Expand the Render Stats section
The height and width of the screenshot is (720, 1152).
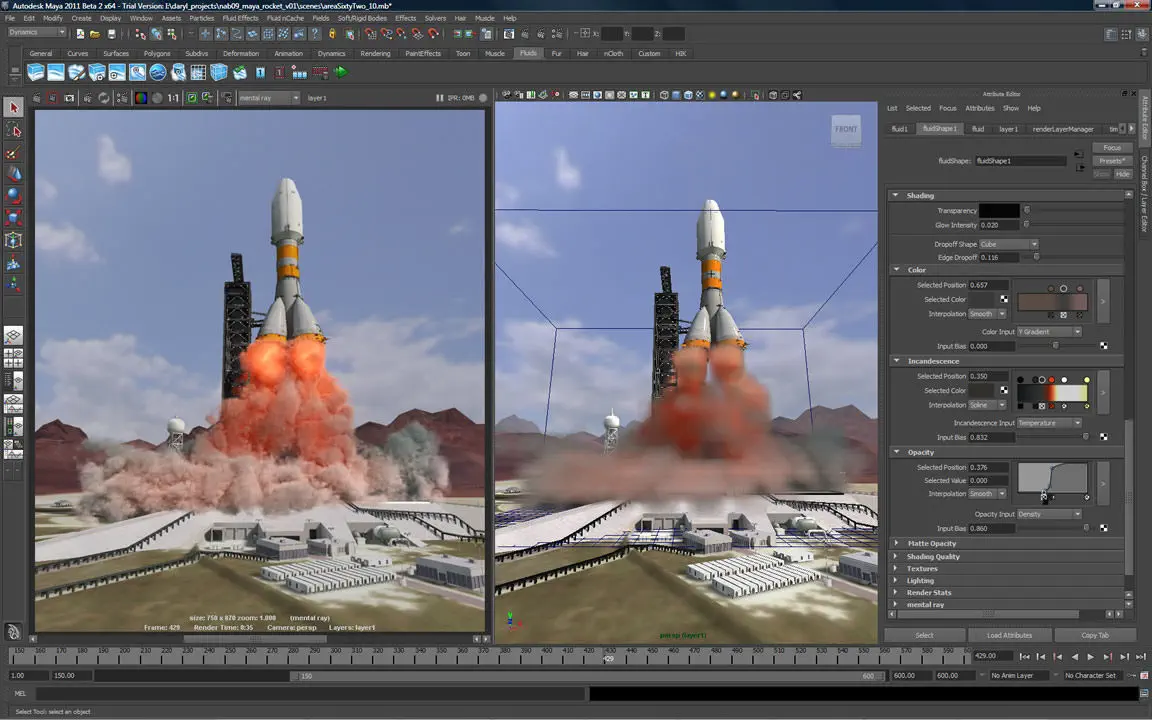928,592
